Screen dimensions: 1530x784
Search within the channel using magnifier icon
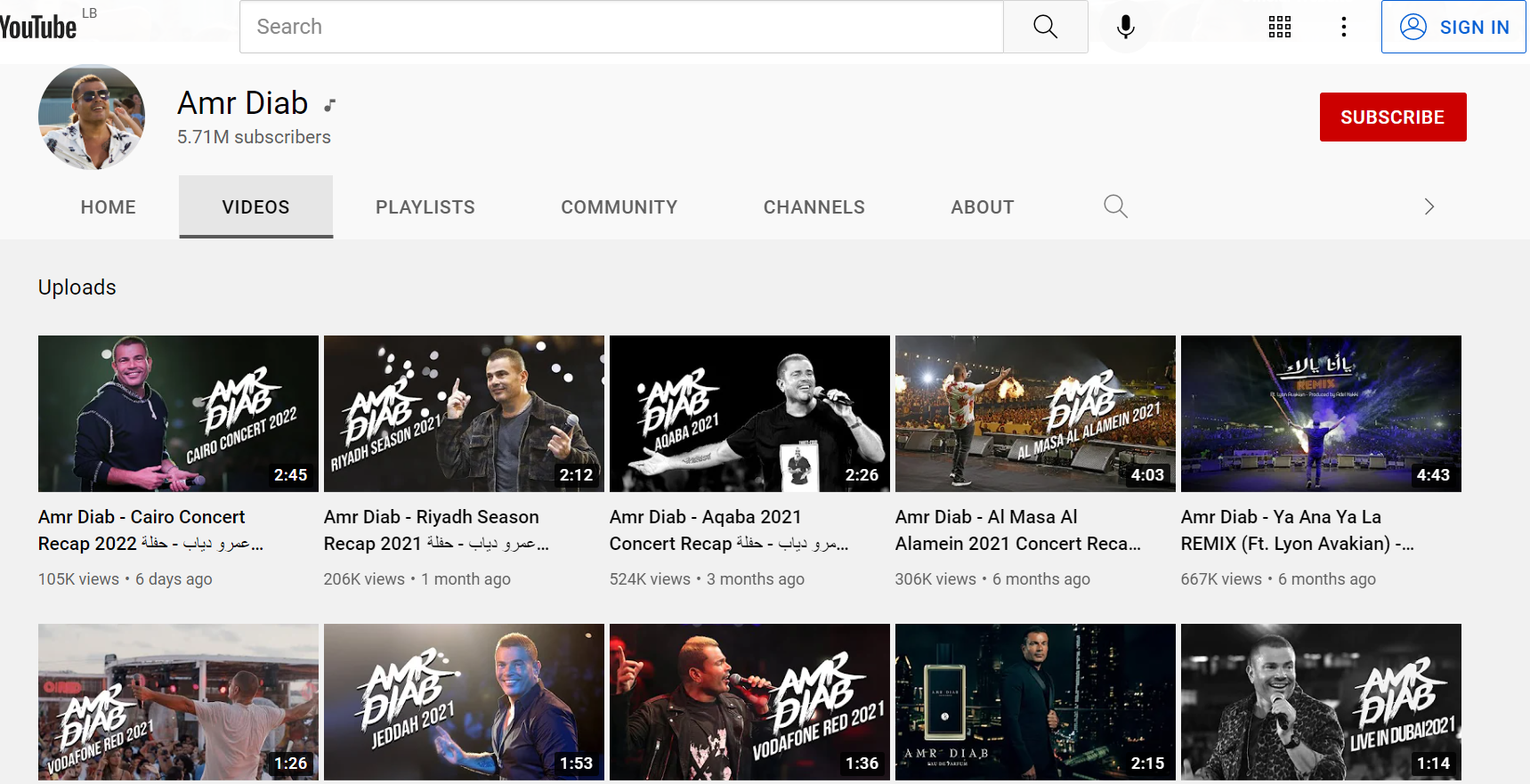click(x=1115, y=206)
